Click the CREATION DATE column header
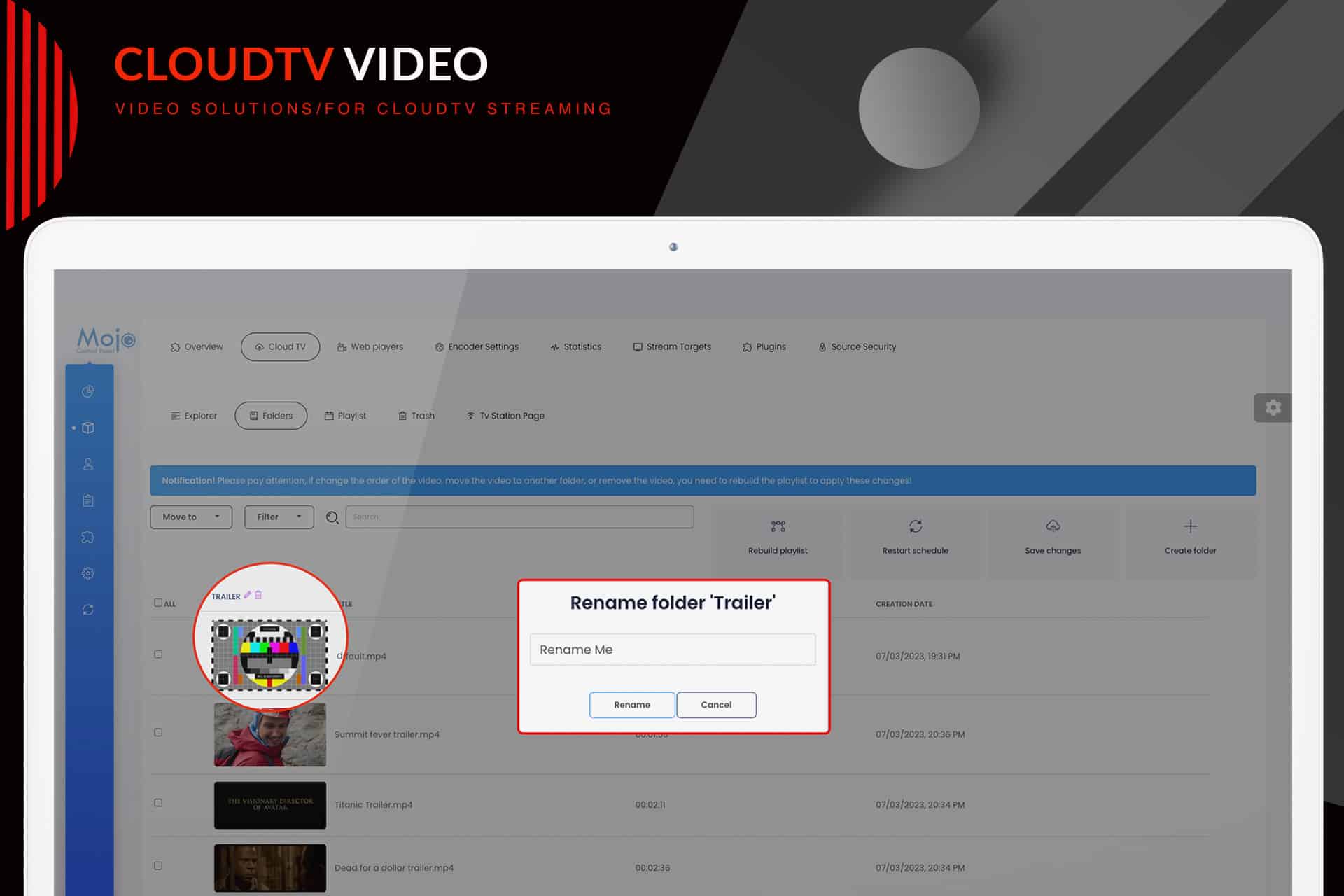This screenshot has height=896, width=1344. pyautogui.click(x=904, y=604)
